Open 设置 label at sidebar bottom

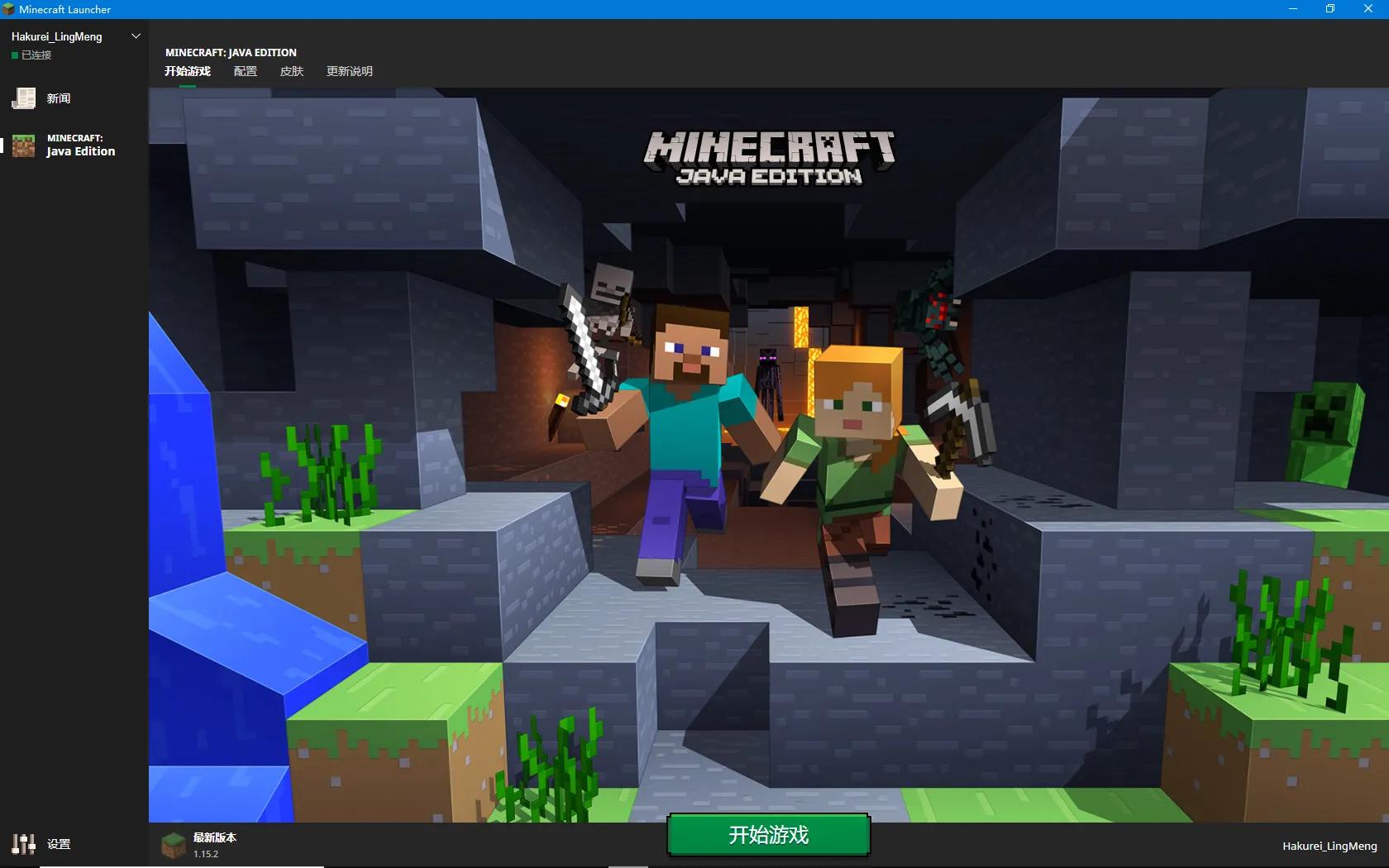point(59,844)
